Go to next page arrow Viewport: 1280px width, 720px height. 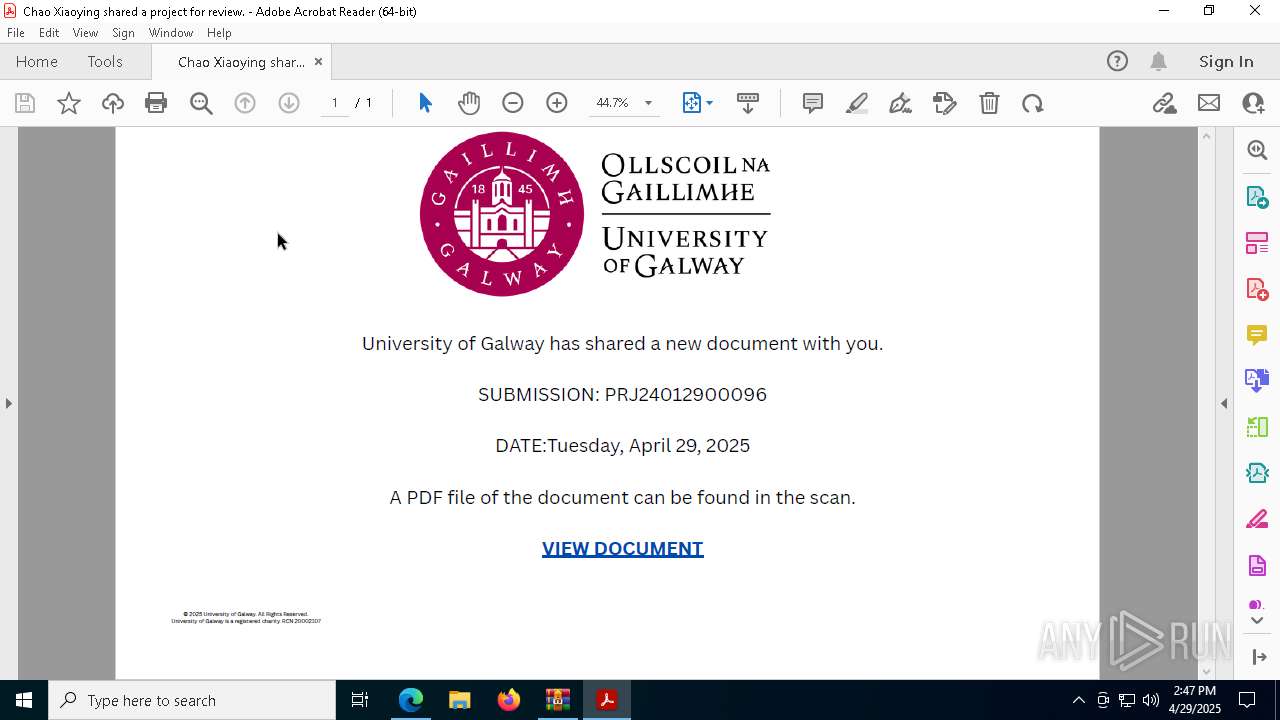click(289, 103)
